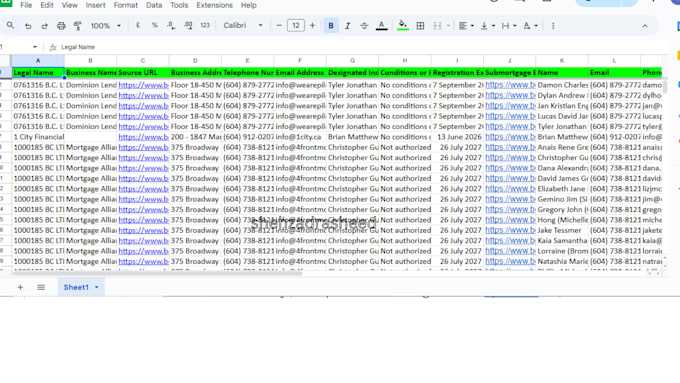Open more number formats 123
680x383 pixels.
pyautogui.click(x=205, y=26)
